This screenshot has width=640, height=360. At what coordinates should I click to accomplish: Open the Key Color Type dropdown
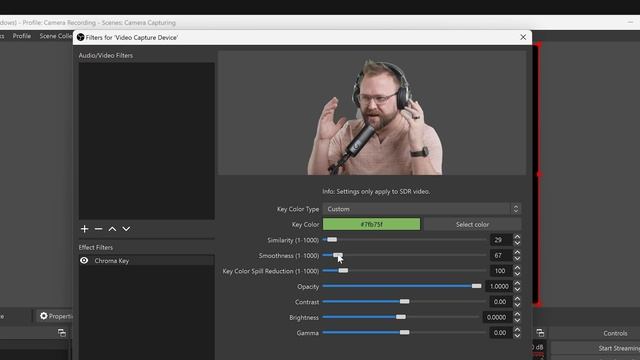[422, 209]
